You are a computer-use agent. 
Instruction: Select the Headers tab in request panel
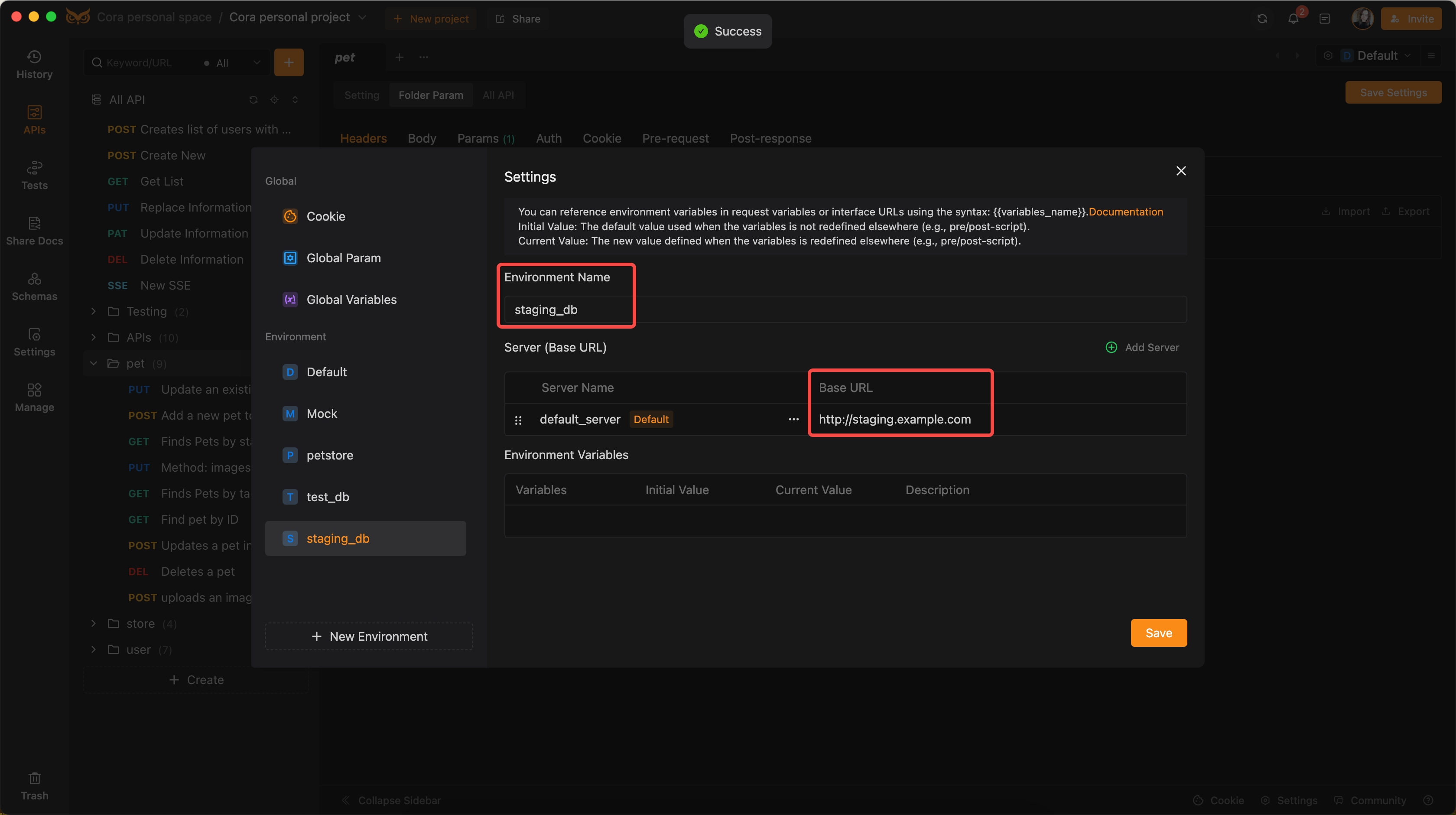[363, 138]
